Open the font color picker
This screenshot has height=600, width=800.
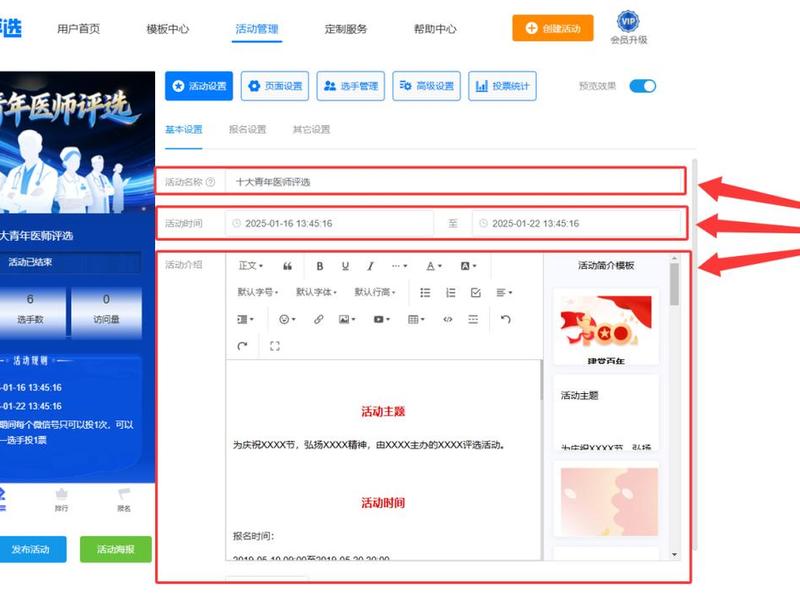(434, 266)
